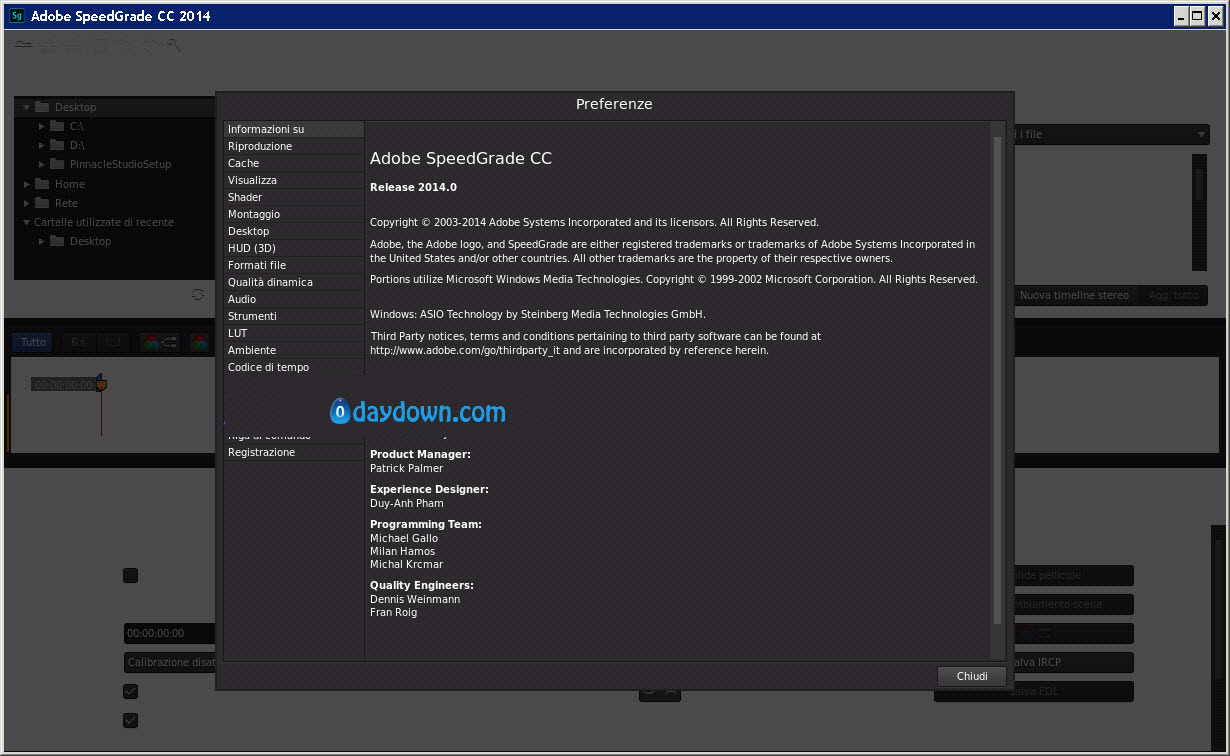Screen dimensions: 1230x756
Task: Open the Formati file preferences tab
Action: tap(294, 265)
